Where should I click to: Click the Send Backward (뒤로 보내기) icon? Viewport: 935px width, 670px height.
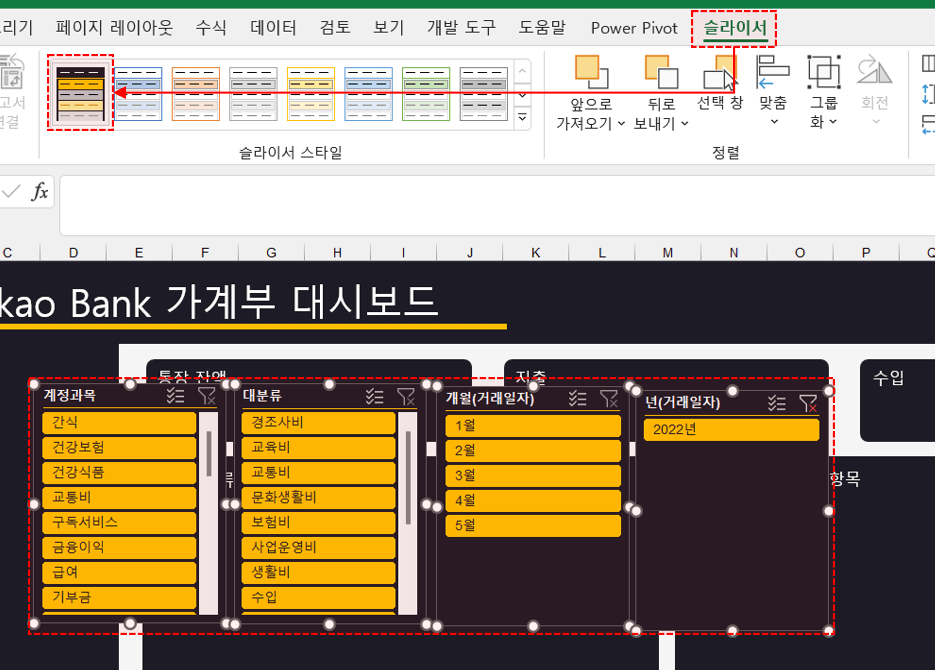(x=661, y=72)
